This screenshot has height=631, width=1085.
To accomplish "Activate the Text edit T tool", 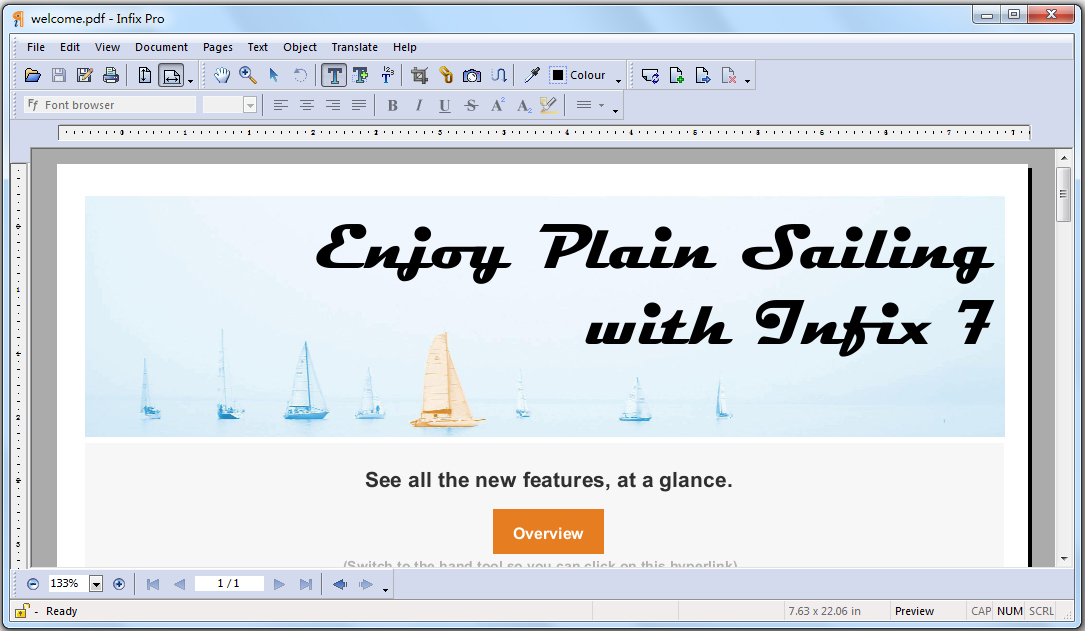I will point(334,75).
